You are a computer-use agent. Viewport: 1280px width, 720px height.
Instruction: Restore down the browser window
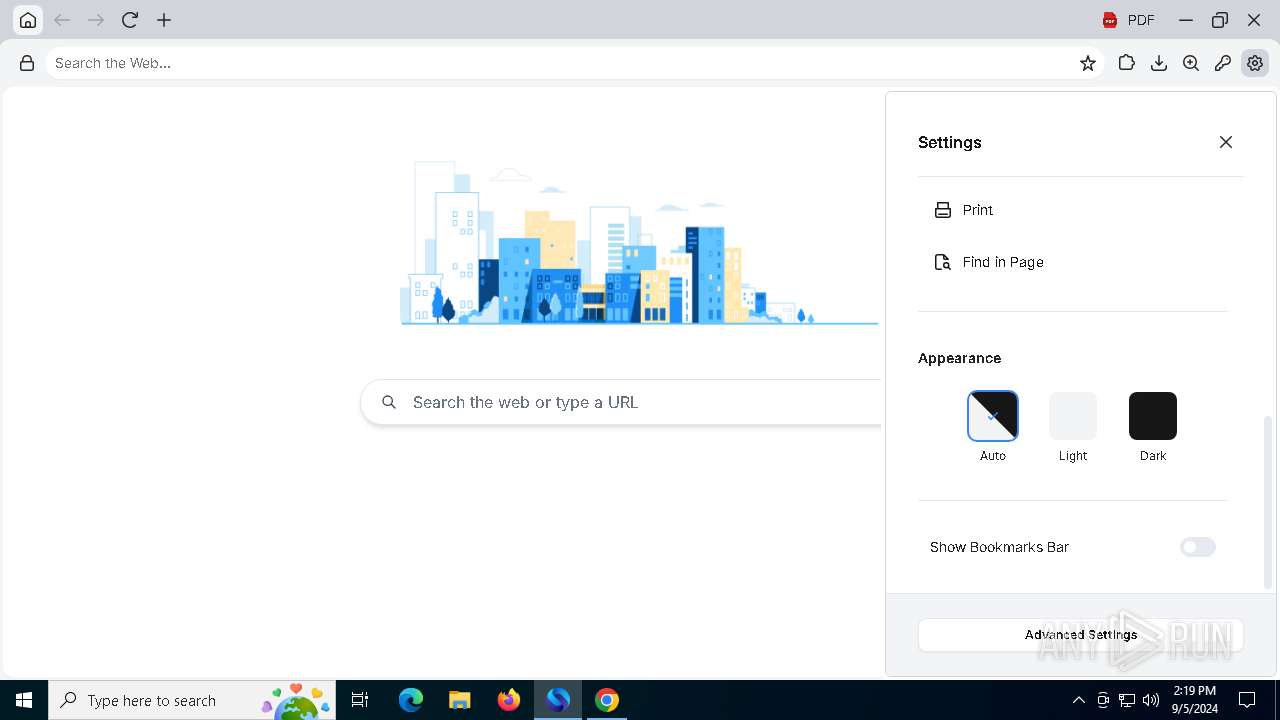coord(1220,20)
